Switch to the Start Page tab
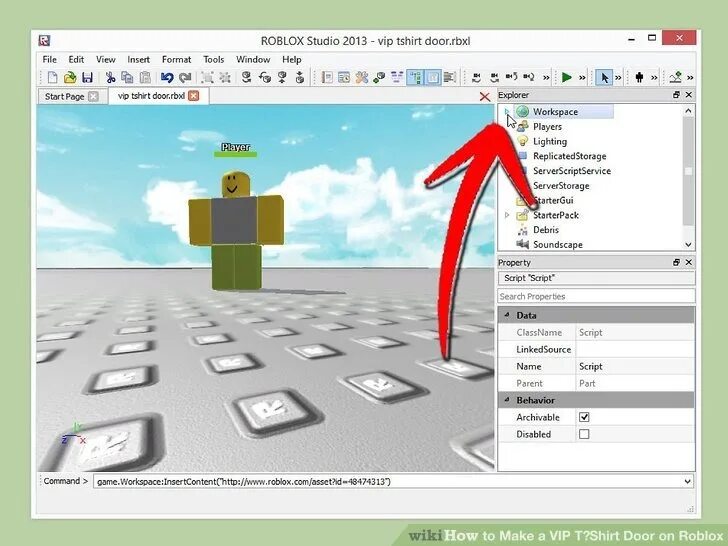The width and height of the screenshot is (728, 546). click(65, 97)
